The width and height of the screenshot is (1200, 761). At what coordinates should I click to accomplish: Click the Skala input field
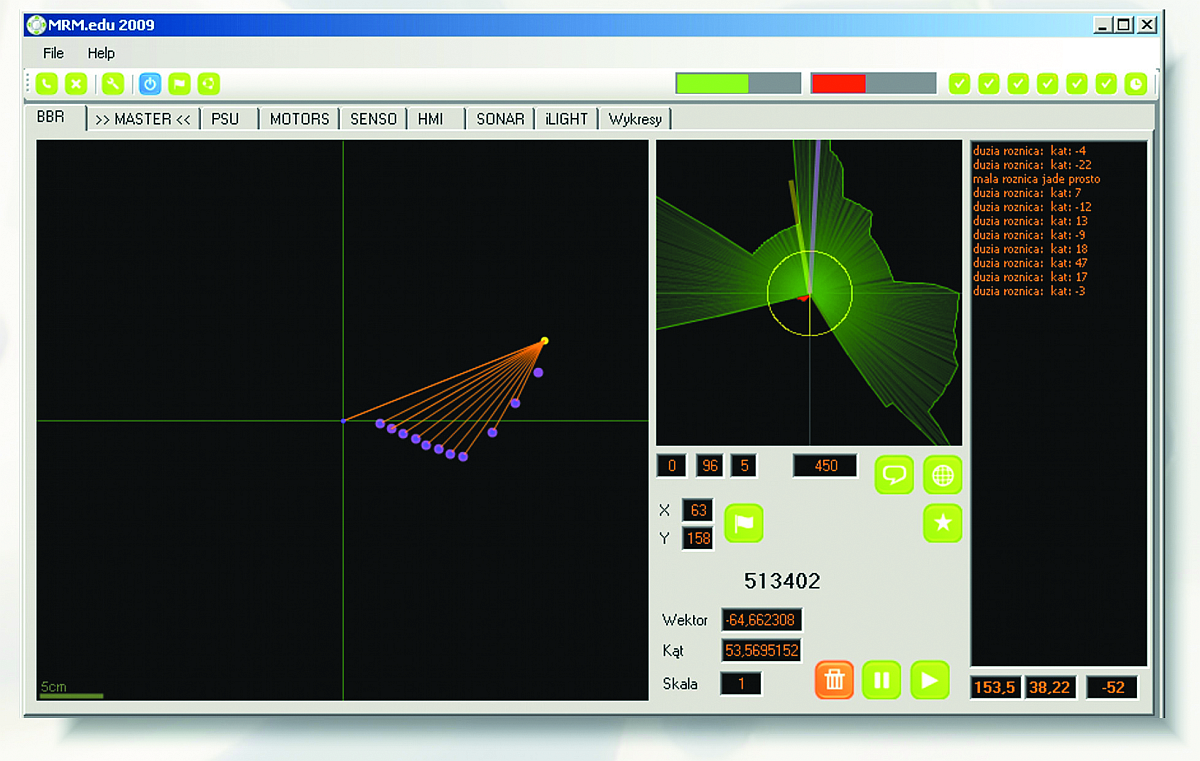click(x=741, y=684)
